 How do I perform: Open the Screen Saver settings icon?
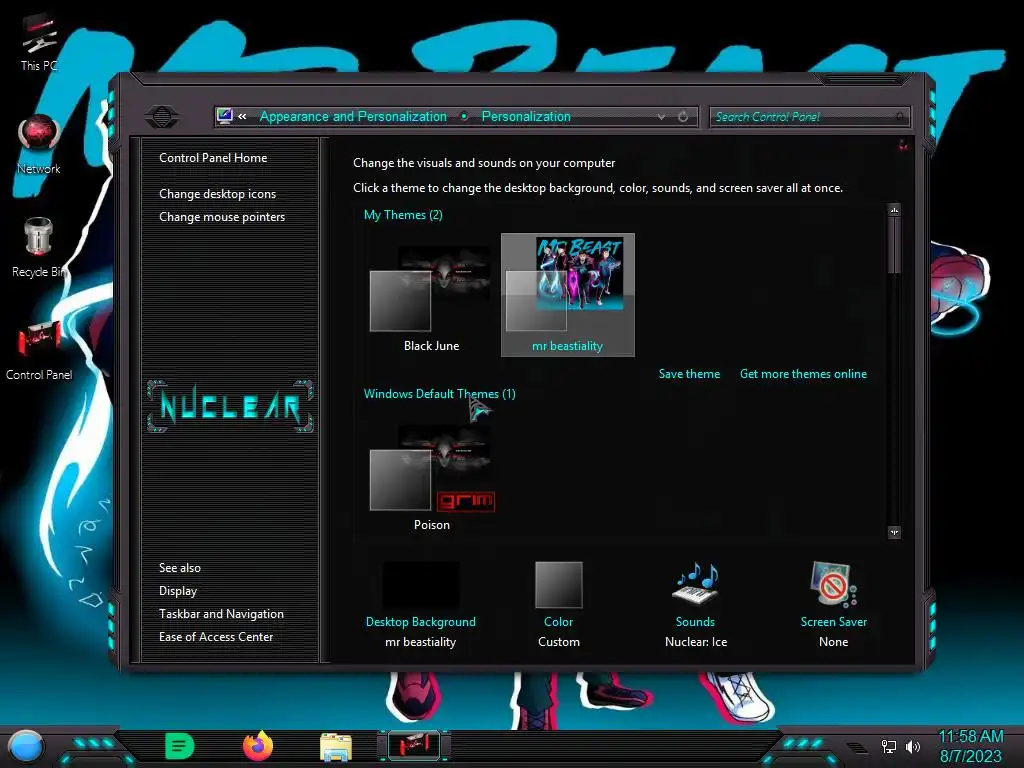[834, 584]
